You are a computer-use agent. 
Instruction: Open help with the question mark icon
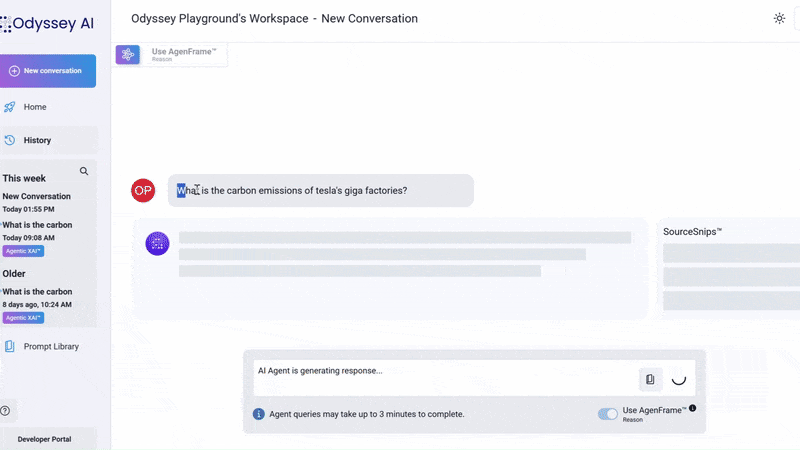5,411
